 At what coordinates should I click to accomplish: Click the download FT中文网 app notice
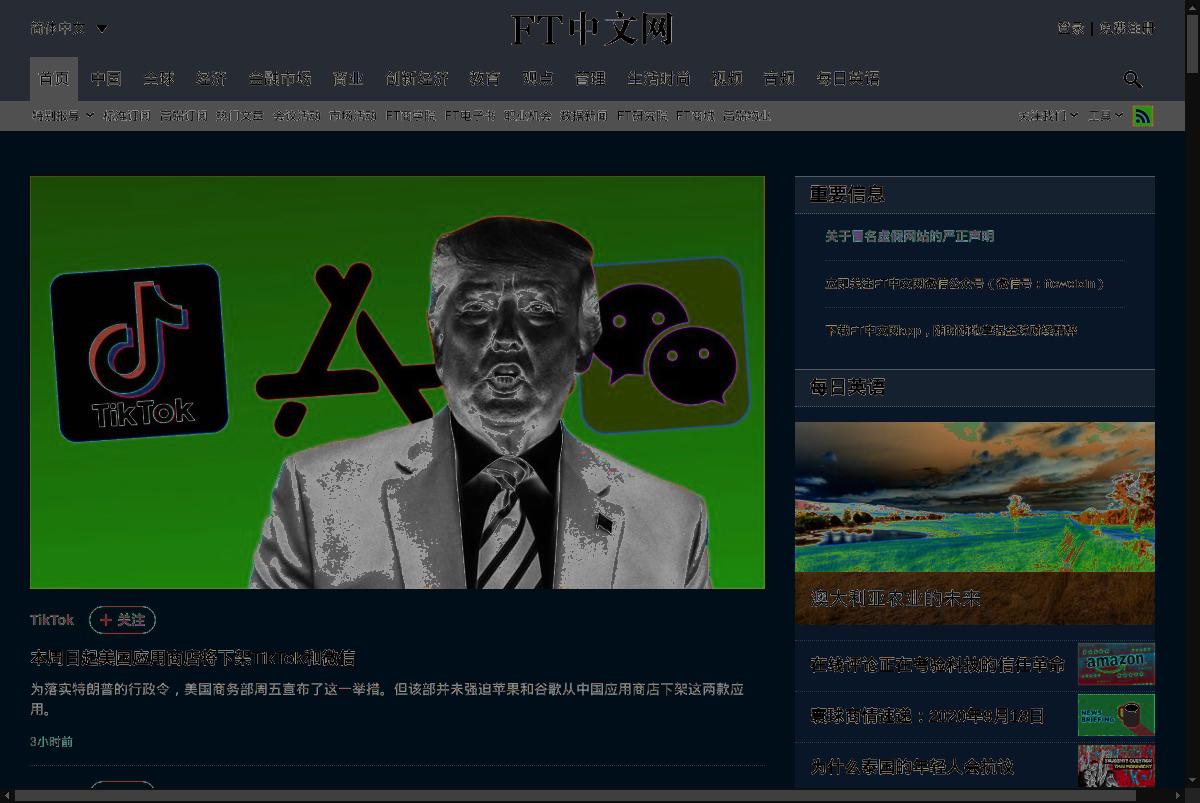click(951, 331)
